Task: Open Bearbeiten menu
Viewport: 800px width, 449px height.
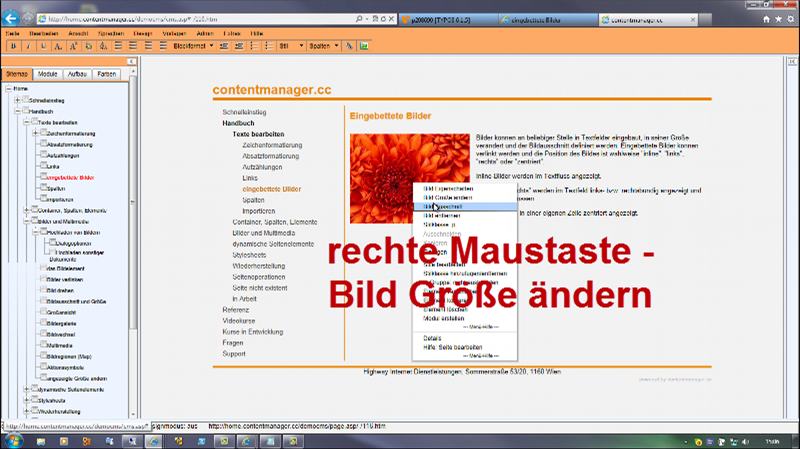Action: 44,33
